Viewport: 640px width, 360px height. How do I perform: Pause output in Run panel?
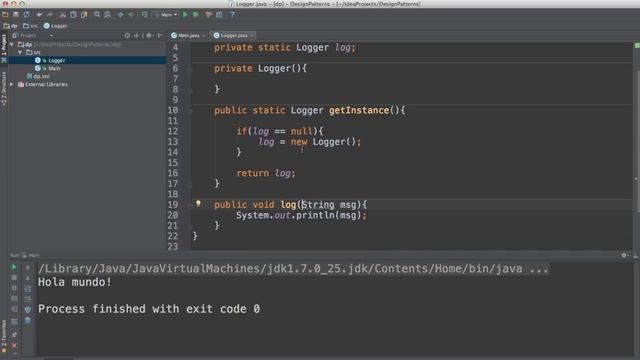tap(14, 288)
